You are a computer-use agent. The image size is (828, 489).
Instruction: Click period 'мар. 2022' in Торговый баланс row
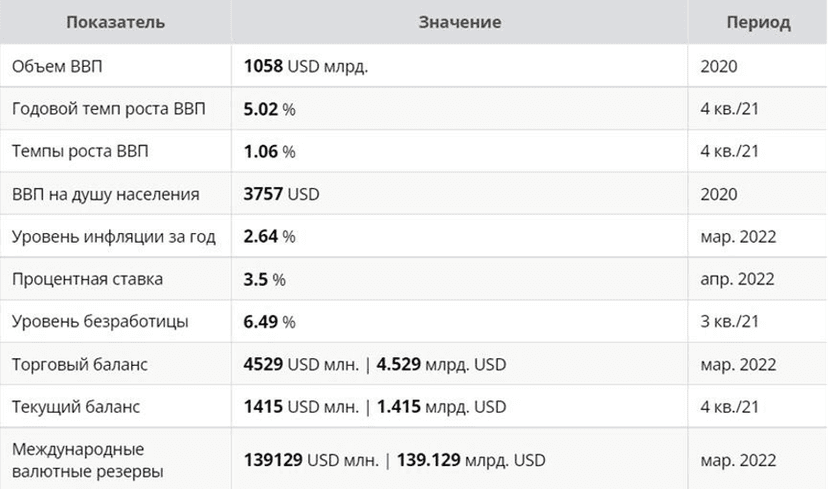(x=738, y=364)
